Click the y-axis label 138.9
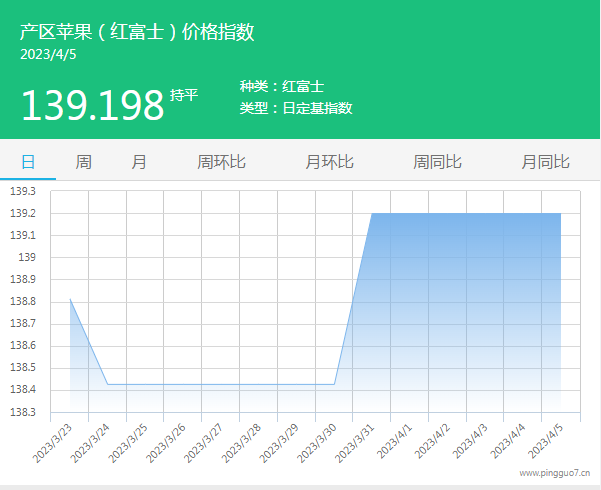This screenshot has height=490, width=601. tap(23, 279)
